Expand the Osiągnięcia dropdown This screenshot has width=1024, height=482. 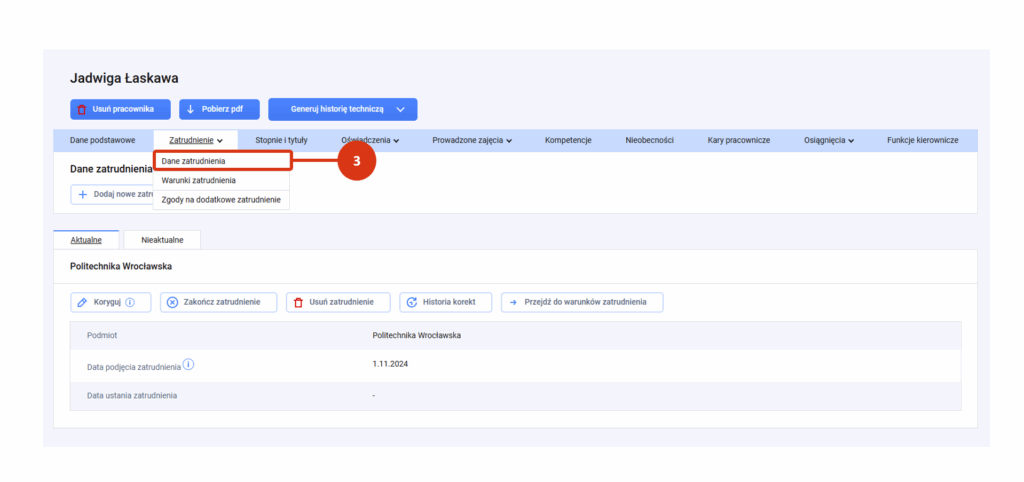pyautogui.click(x=829, y=140)
